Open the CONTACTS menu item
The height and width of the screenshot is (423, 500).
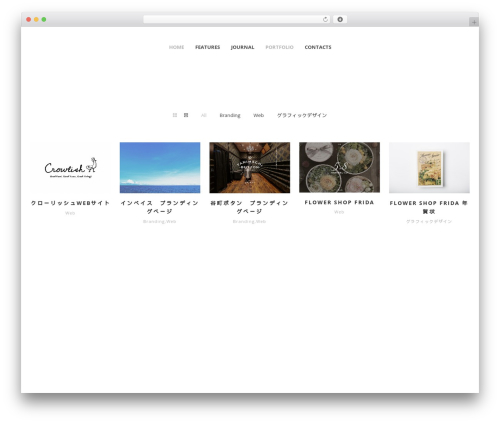coord(318,47)
